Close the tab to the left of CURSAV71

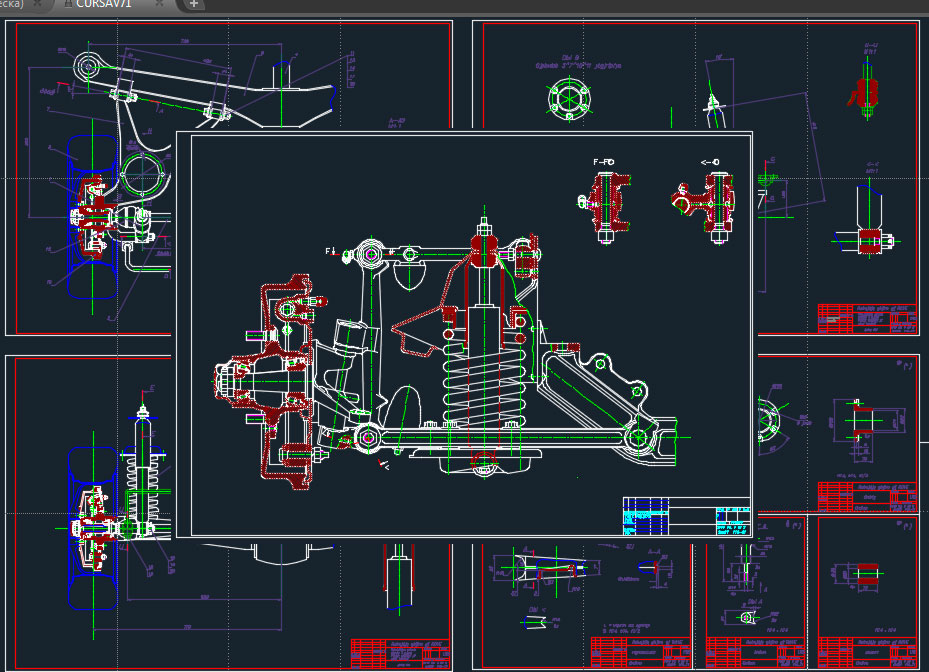(38, 3)
